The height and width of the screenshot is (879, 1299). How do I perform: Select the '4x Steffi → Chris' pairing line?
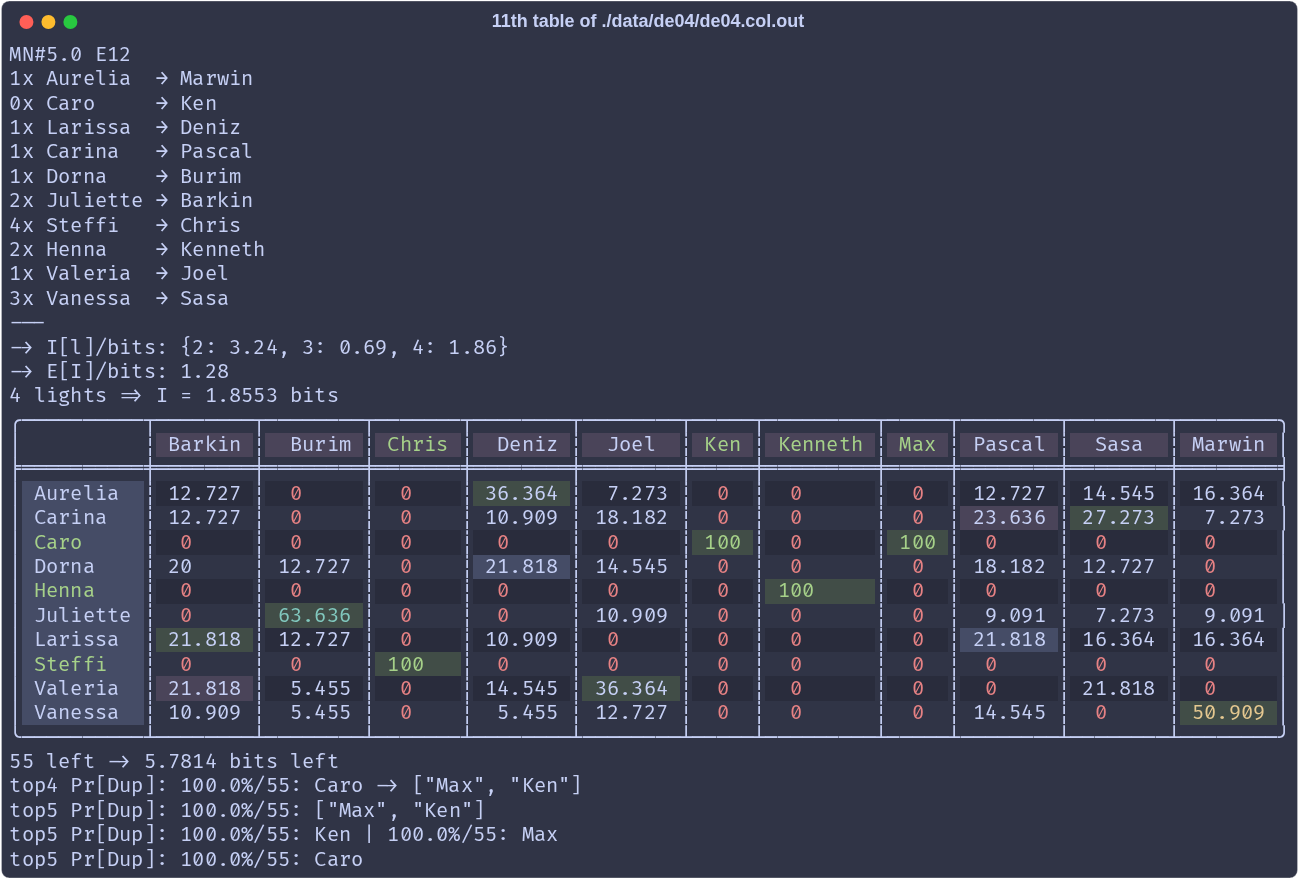(x=125, y=225)
